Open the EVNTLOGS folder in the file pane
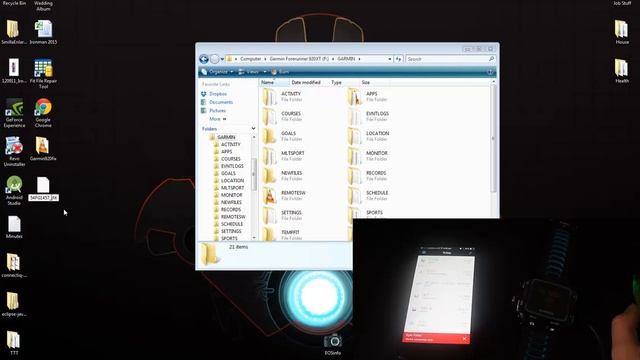Viewport: 640px width, 360px height. [x=369, y=116]
